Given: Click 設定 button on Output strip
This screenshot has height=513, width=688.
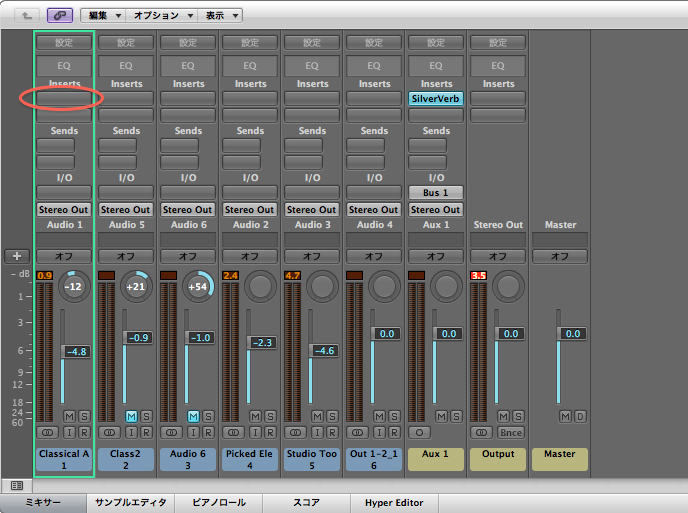Looking at the screenshot, I should tap(498, 43).
